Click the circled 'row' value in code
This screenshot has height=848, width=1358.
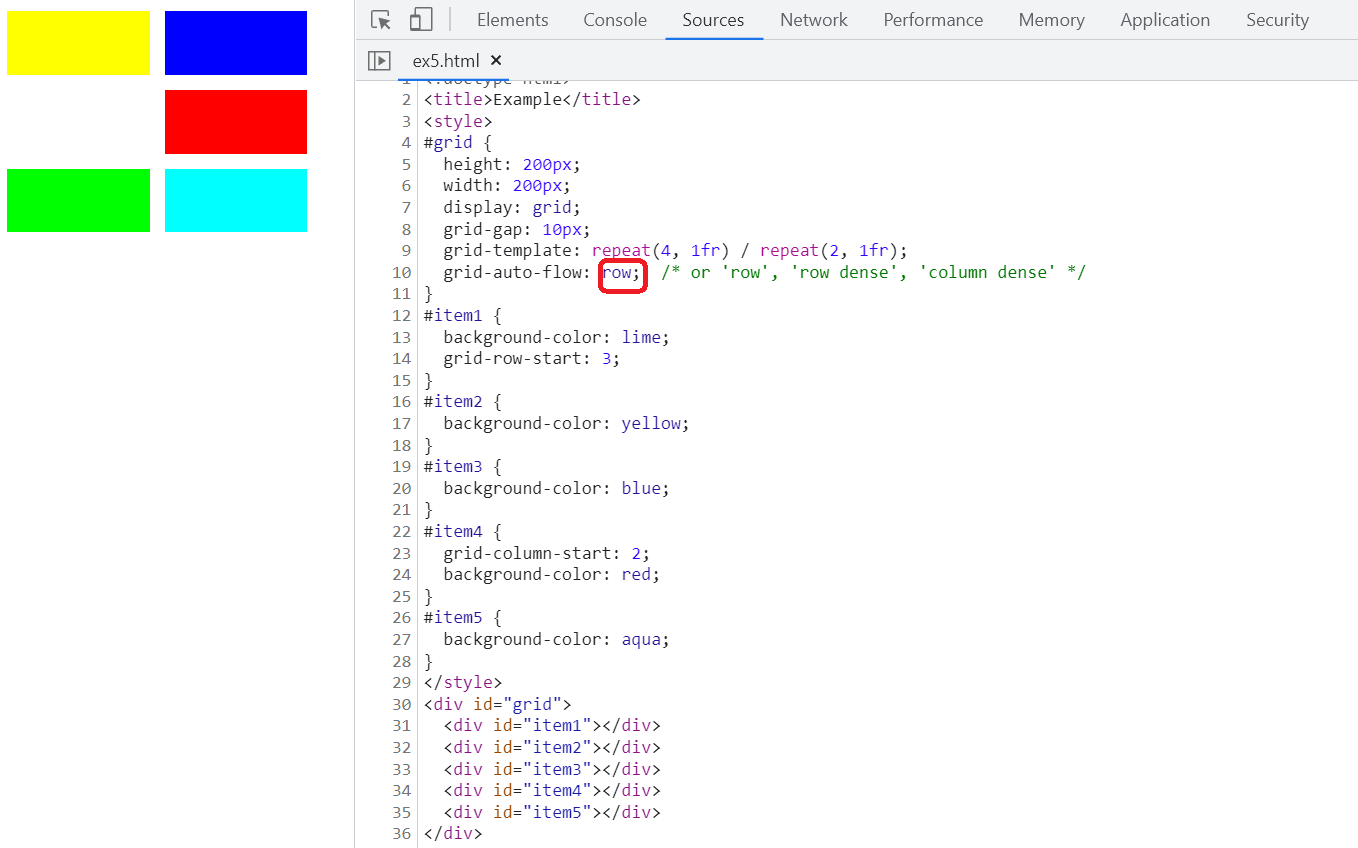617,272
